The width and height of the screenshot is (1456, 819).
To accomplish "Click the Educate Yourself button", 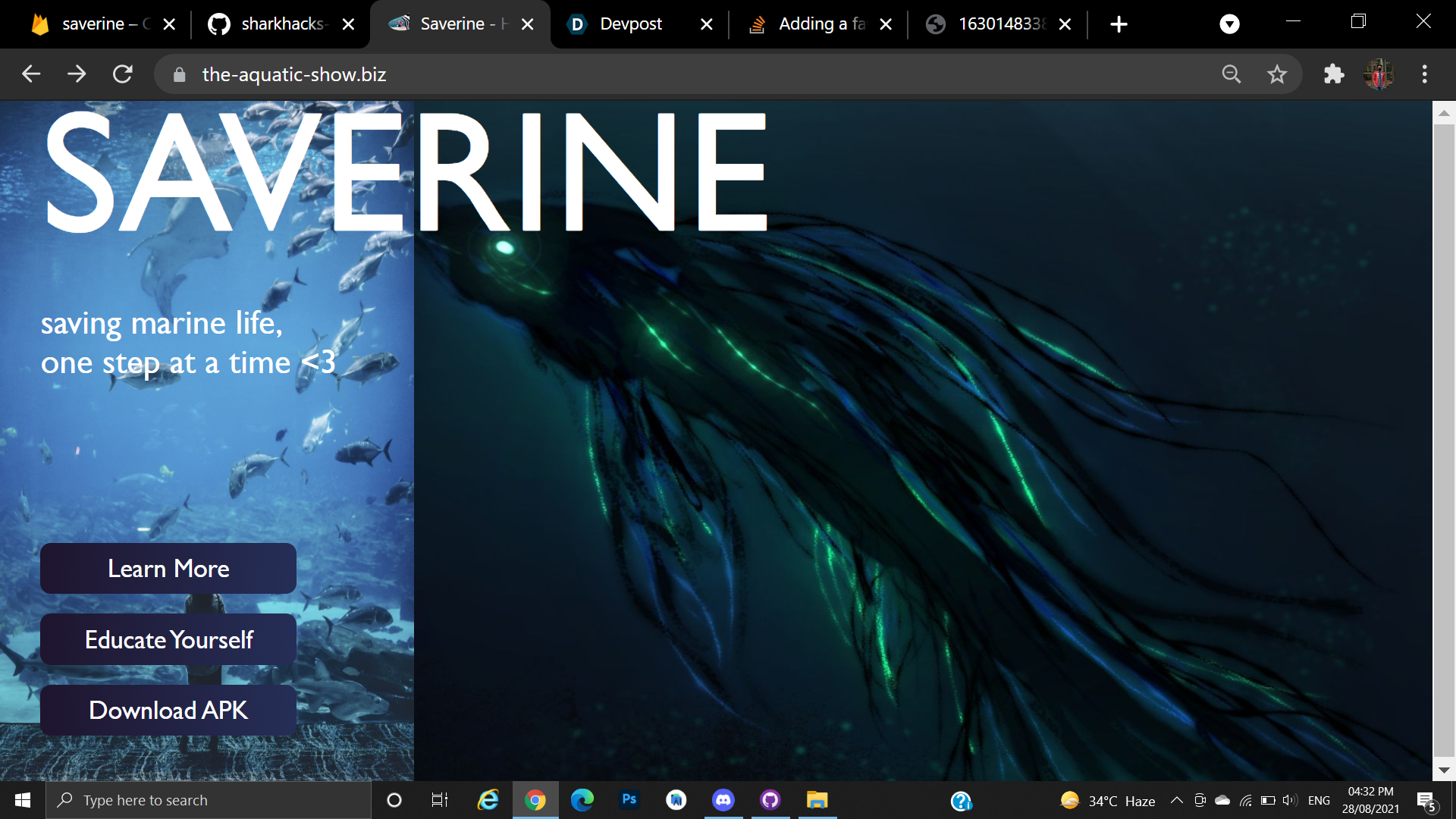I will 168,639.
